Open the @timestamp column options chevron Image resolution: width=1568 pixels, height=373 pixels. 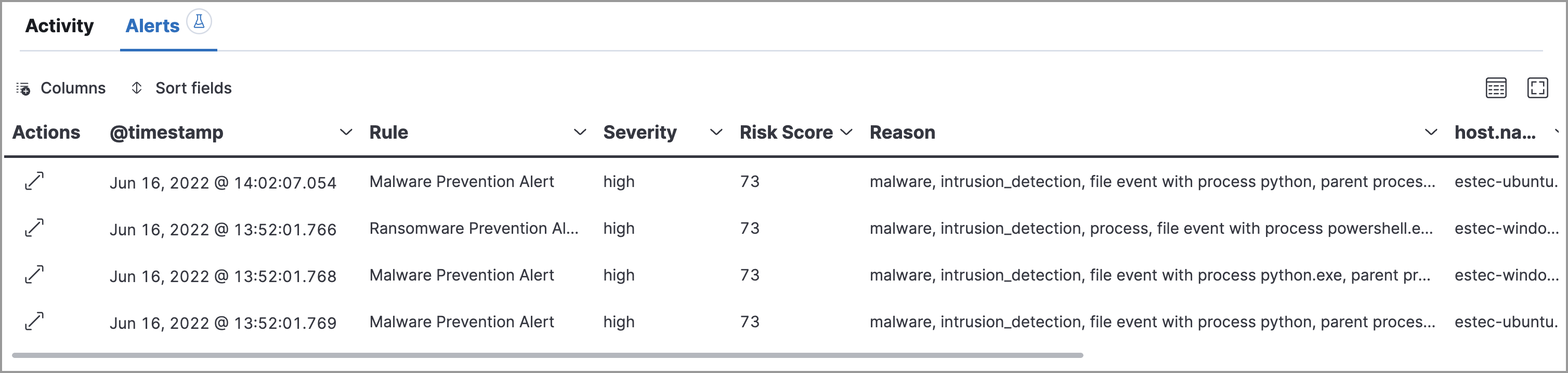pyautogui.click(x=346, y=132)
